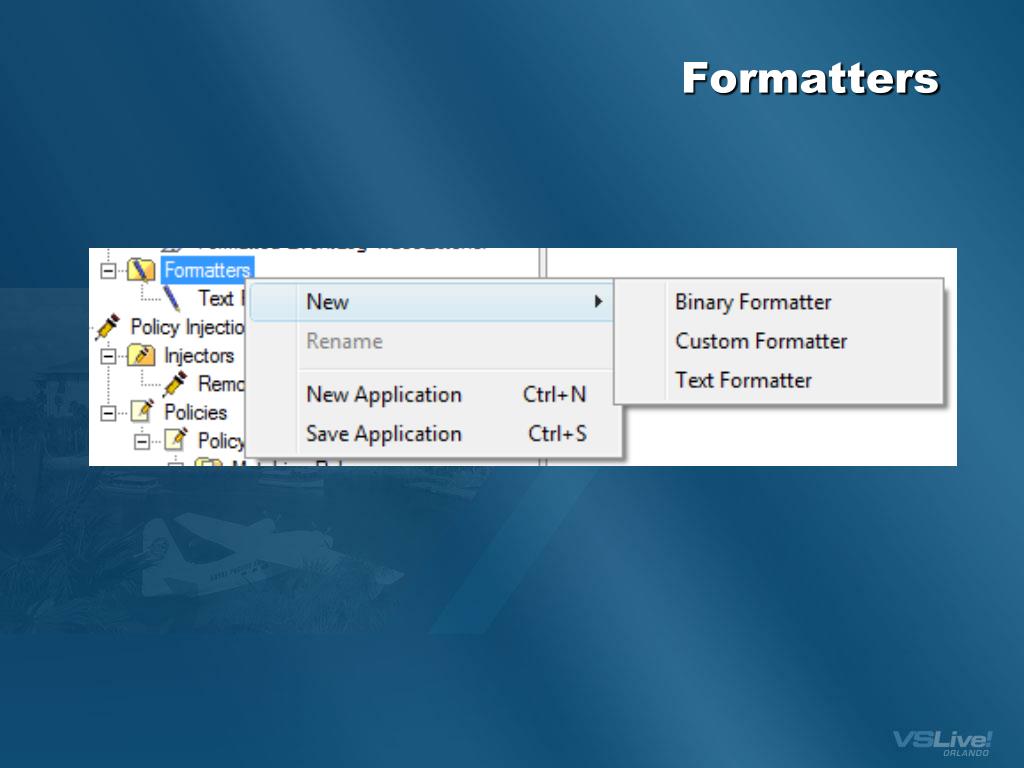This screenshot has height=768, width=1024.
Task: Select the Policy Injection tree node
Action: 187,327
